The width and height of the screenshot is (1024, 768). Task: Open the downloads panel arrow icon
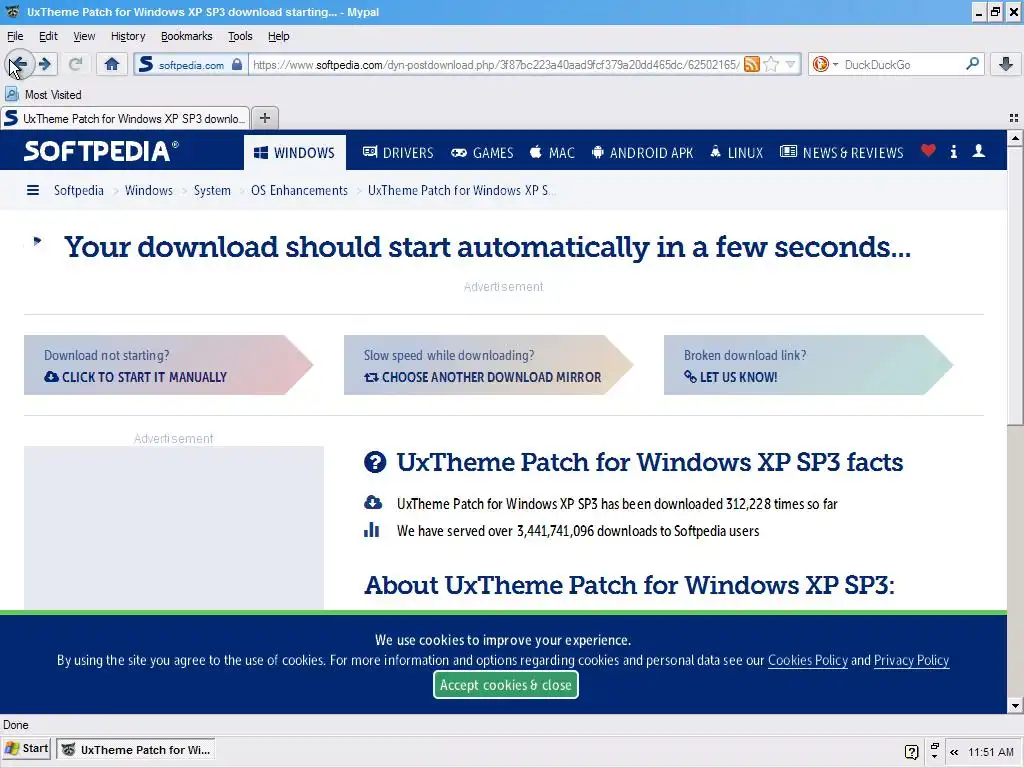click(x=1006, y=64)
